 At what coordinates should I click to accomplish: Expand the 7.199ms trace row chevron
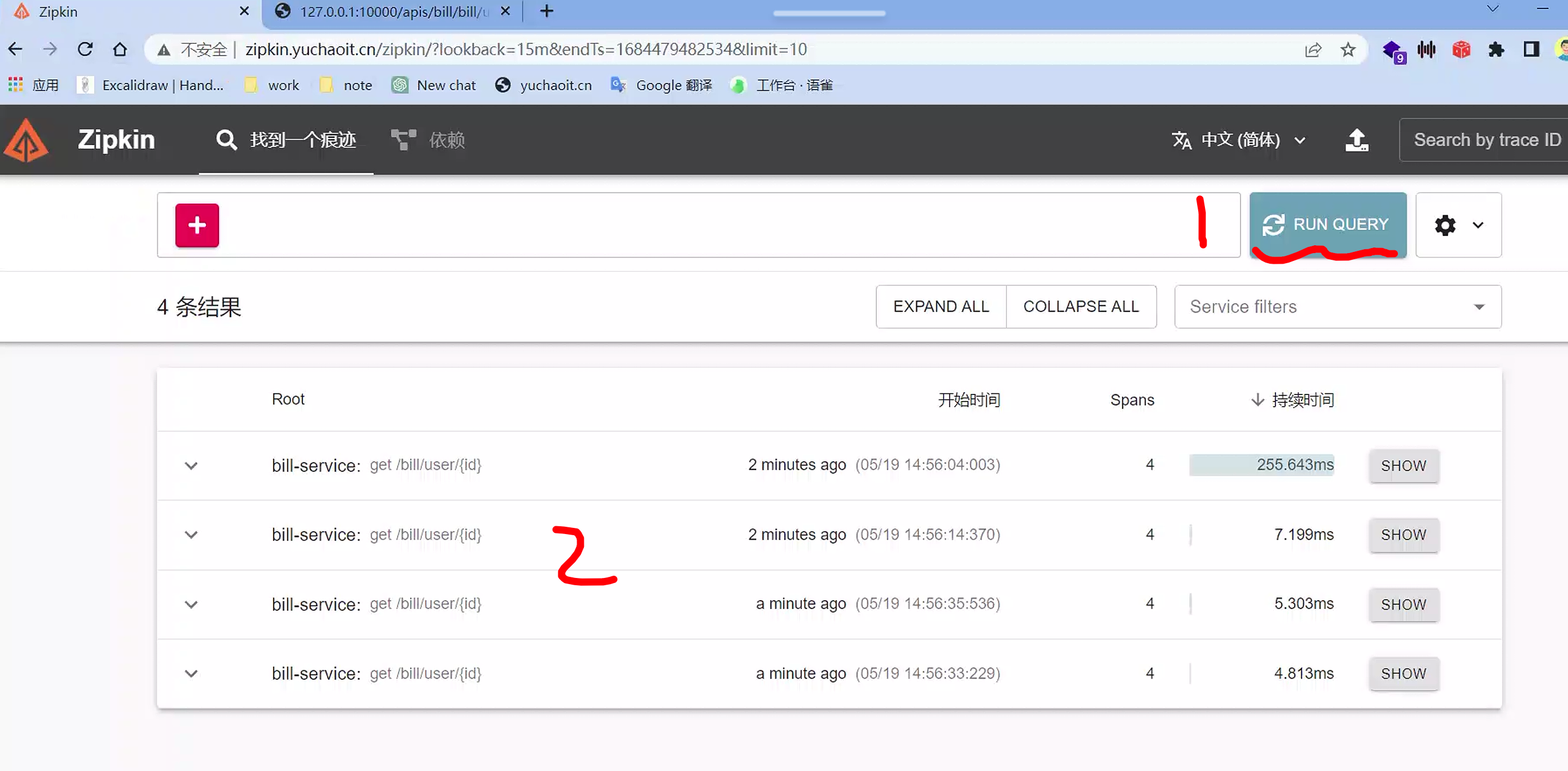coord(191,535)
